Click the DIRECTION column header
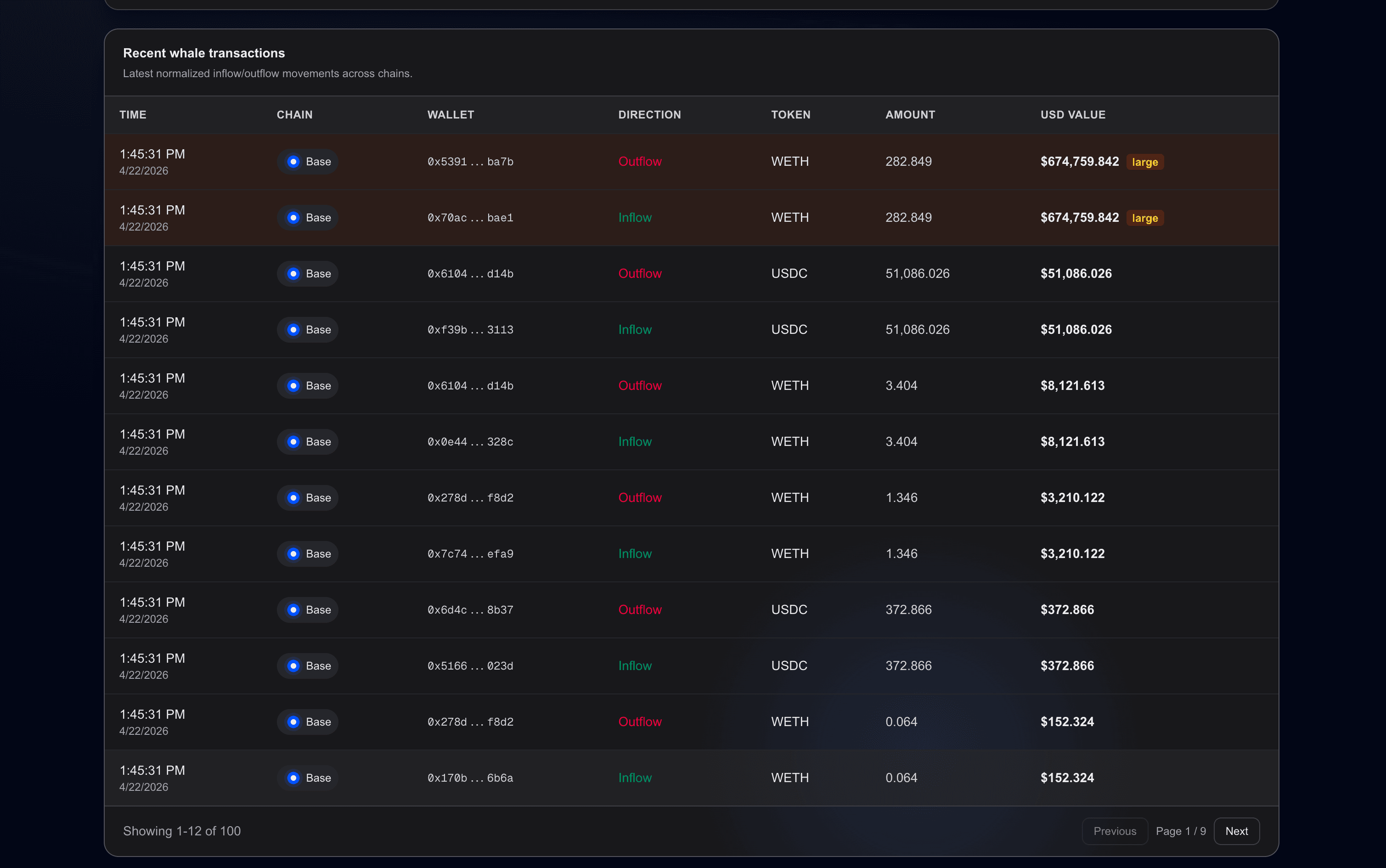Viewport: 1386px width, 868px height. click(649, 114)
